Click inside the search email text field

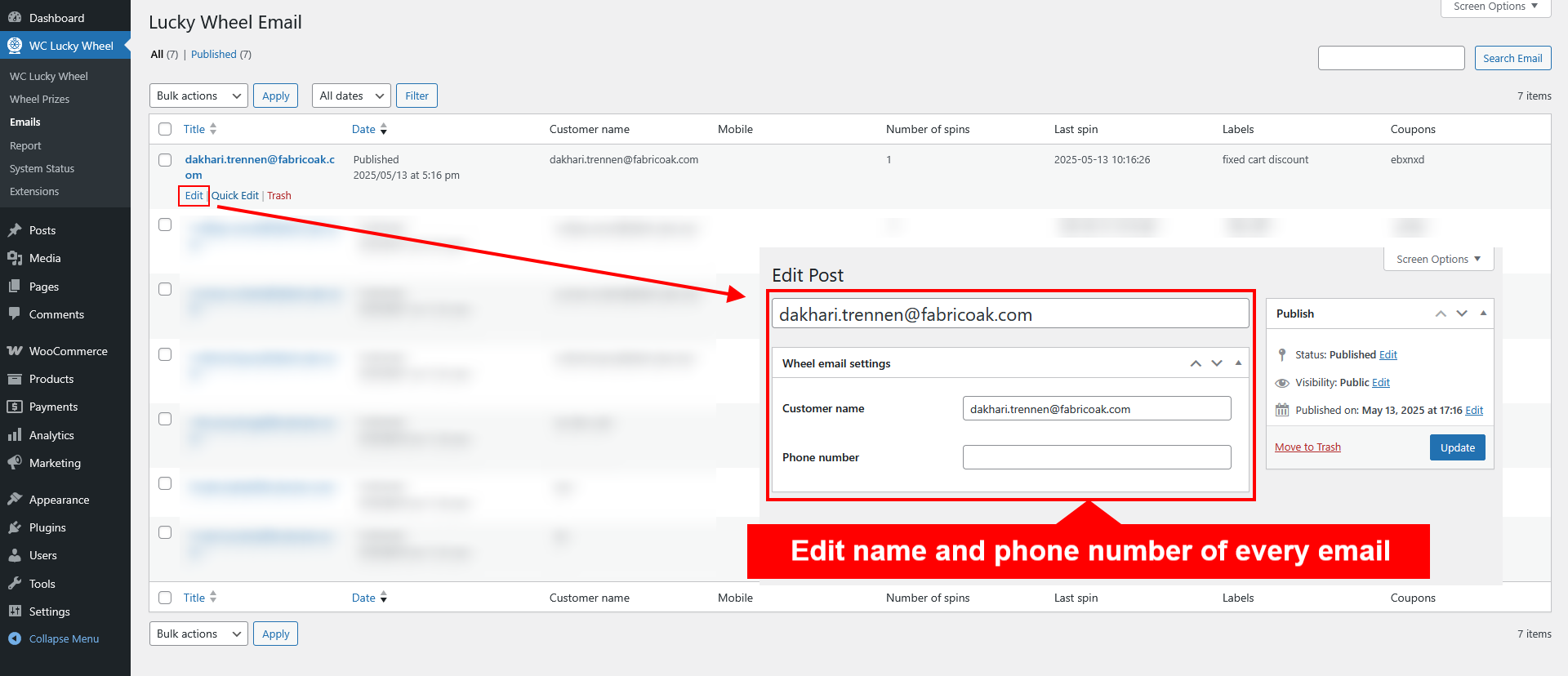point(1391,58)
